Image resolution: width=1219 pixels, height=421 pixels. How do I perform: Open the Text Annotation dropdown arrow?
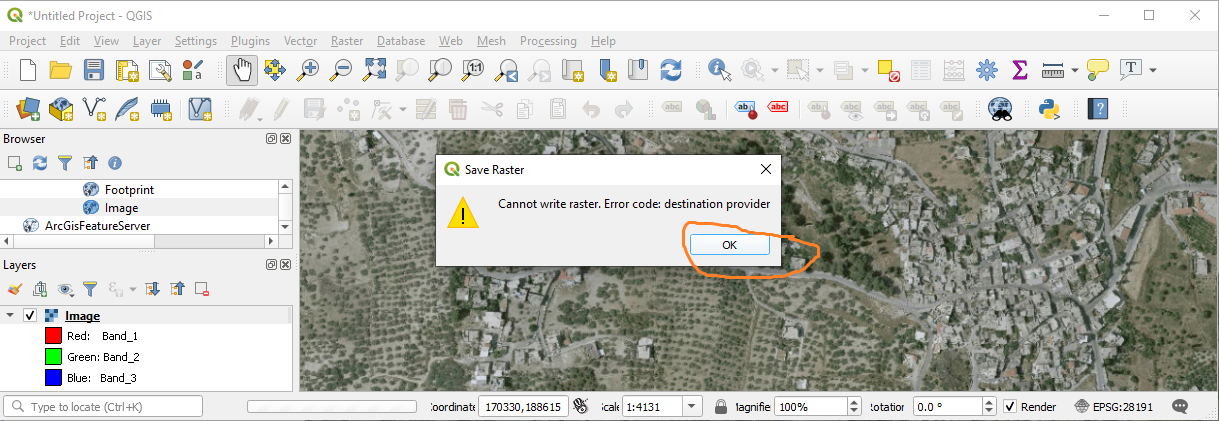[x=1153, y=70]
